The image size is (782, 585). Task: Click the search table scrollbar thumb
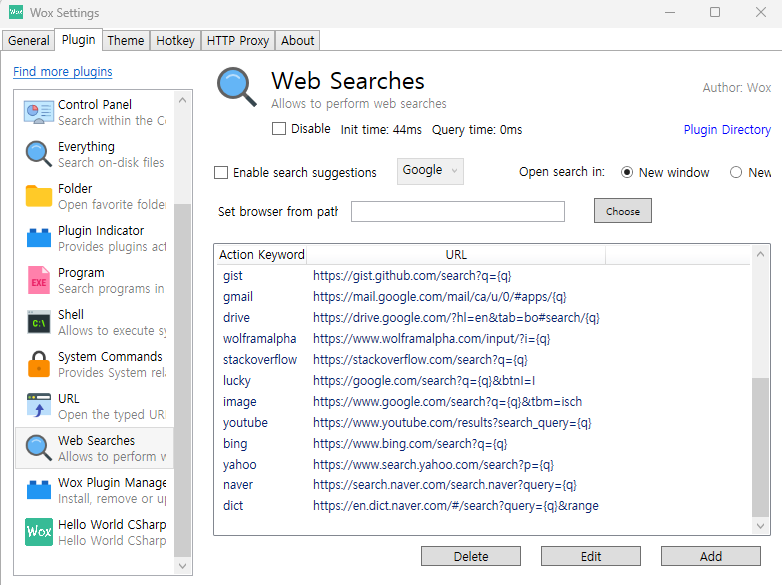761,447
